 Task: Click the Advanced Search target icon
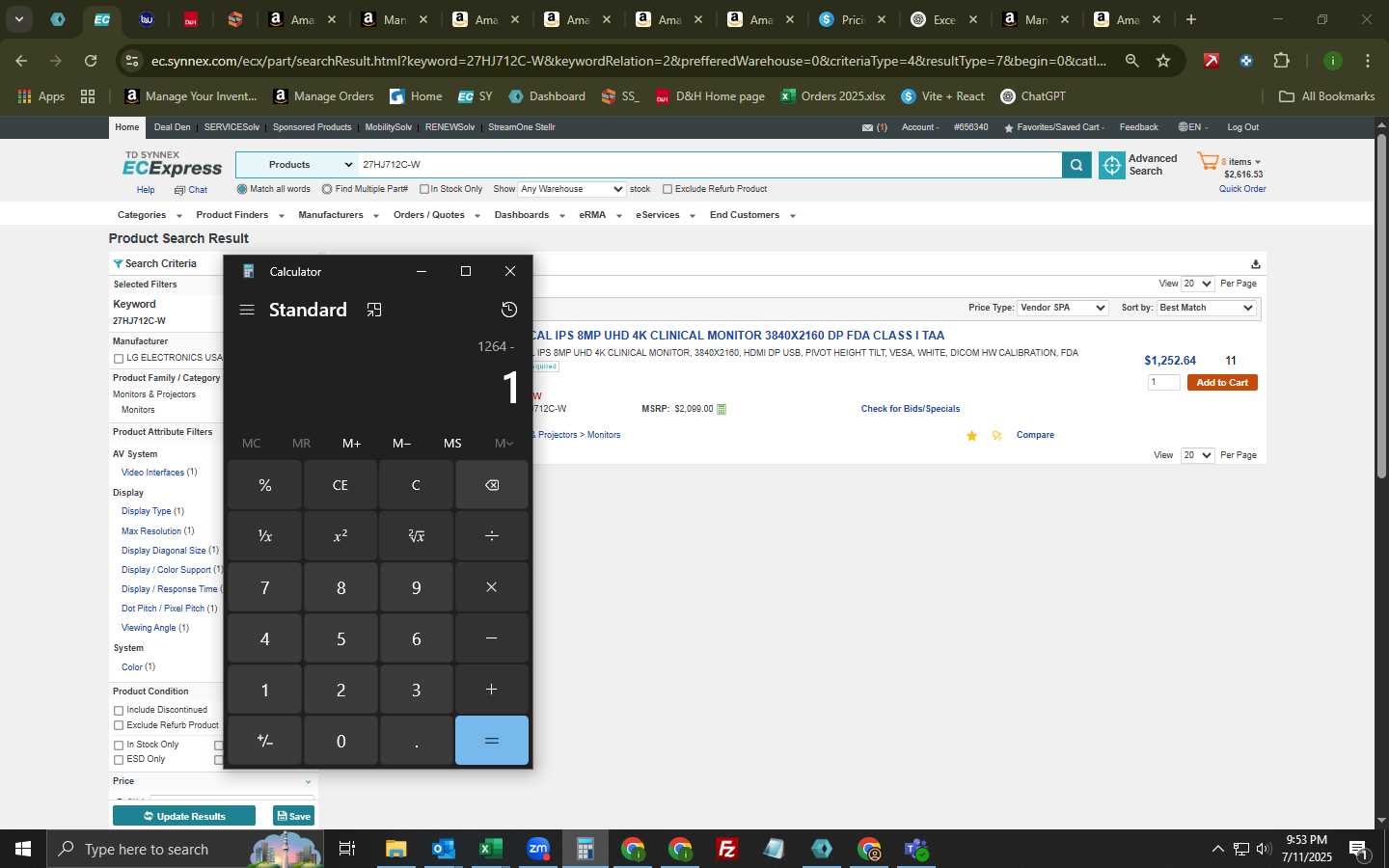click(x=1112, y=166)
